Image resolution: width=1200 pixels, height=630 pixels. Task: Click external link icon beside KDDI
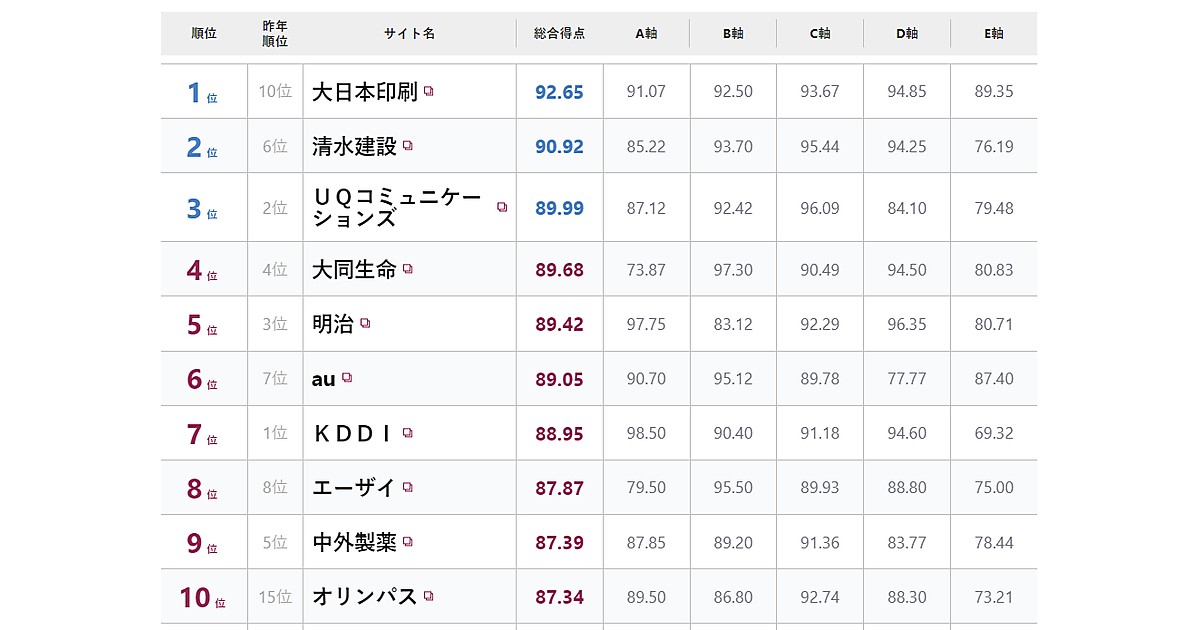407,433
